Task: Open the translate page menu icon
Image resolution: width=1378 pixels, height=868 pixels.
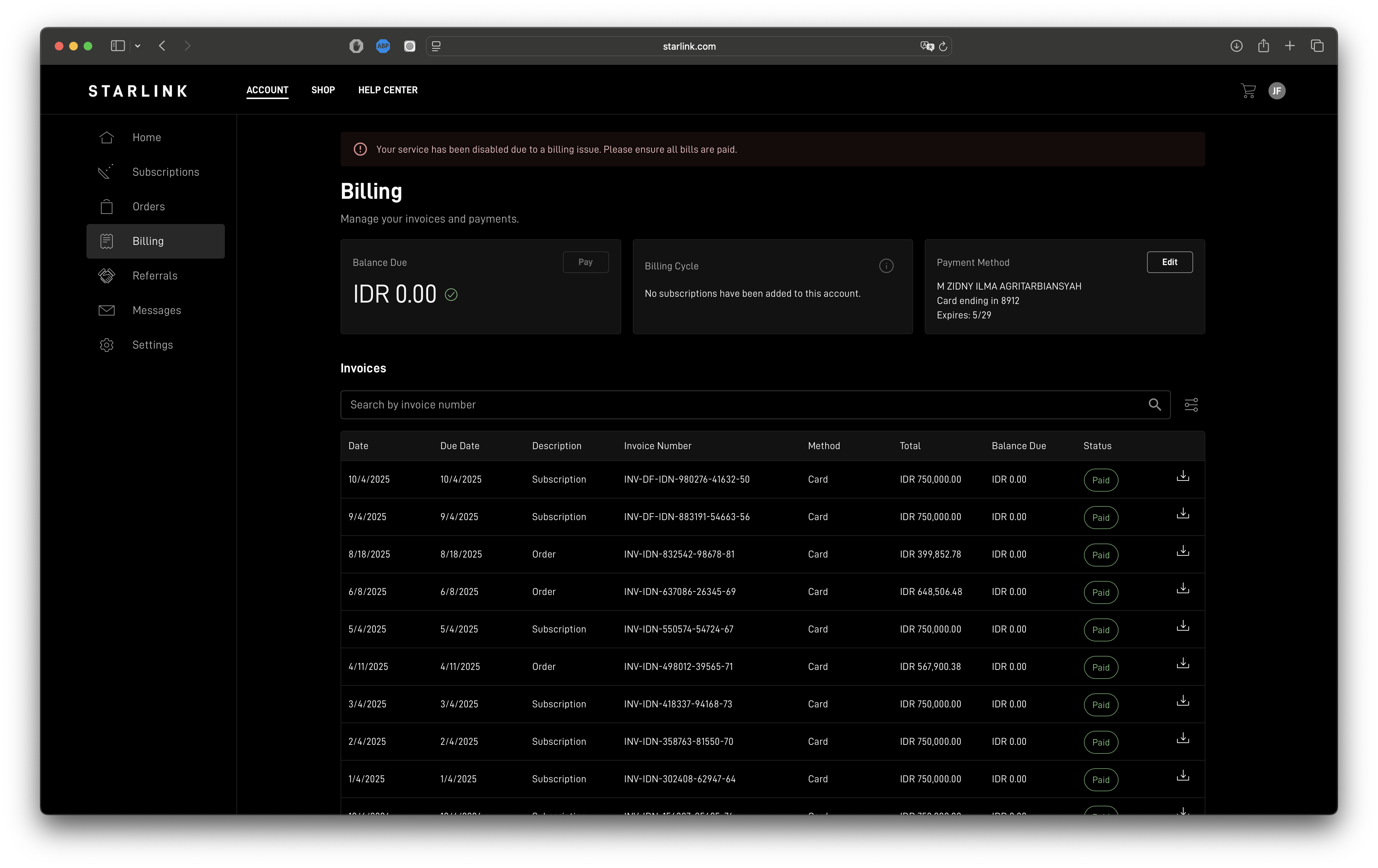Action: pos(926,46)
